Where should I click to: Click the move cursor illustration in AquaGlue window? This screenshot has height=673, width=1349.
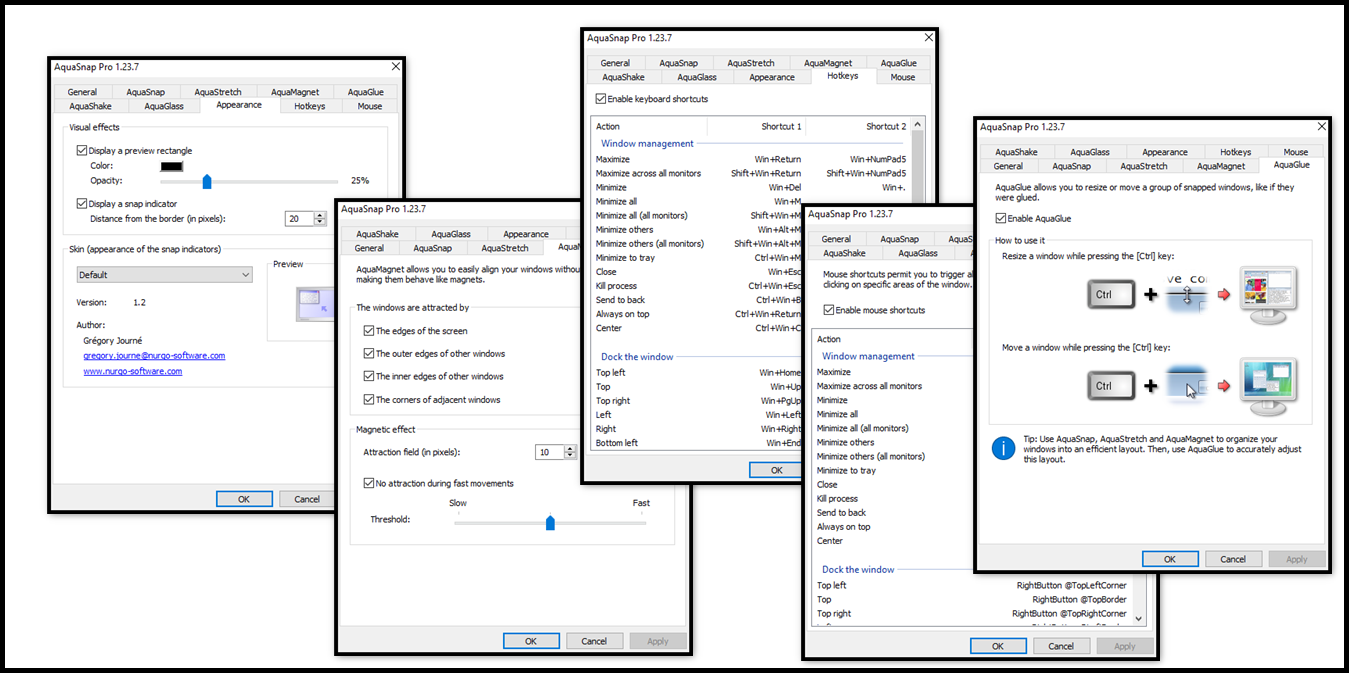click(x=1187, y=386)
